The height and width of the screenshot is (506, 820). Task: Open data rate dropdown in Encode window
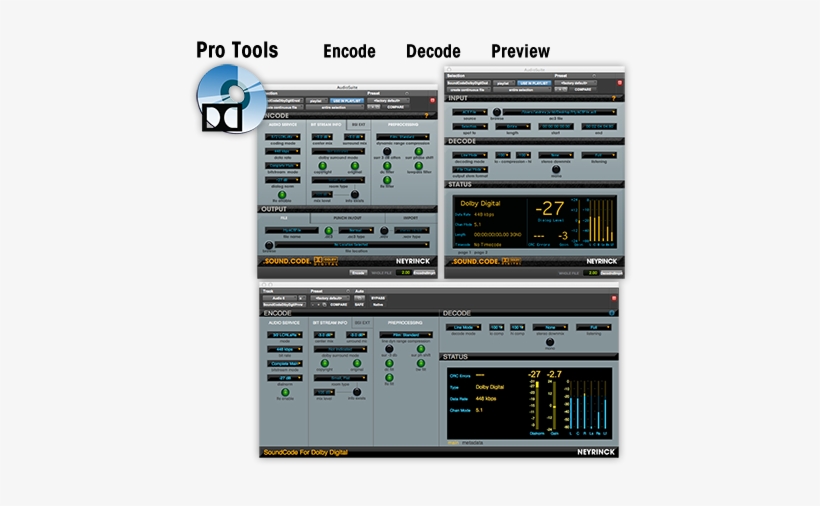coord(282,152)
